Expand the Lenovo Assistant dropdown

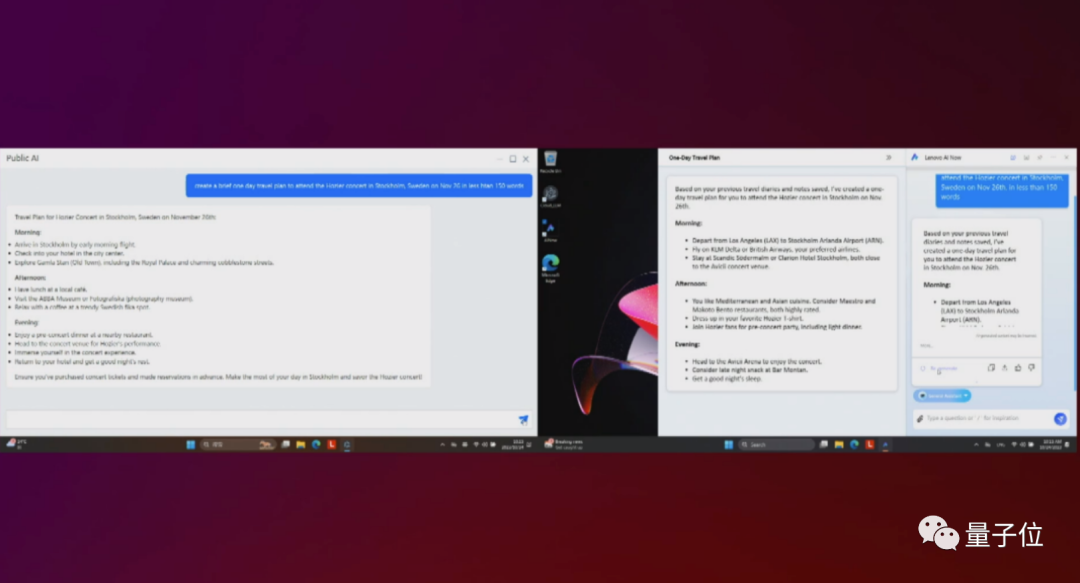pyautogui.click(x=966, y=396)
